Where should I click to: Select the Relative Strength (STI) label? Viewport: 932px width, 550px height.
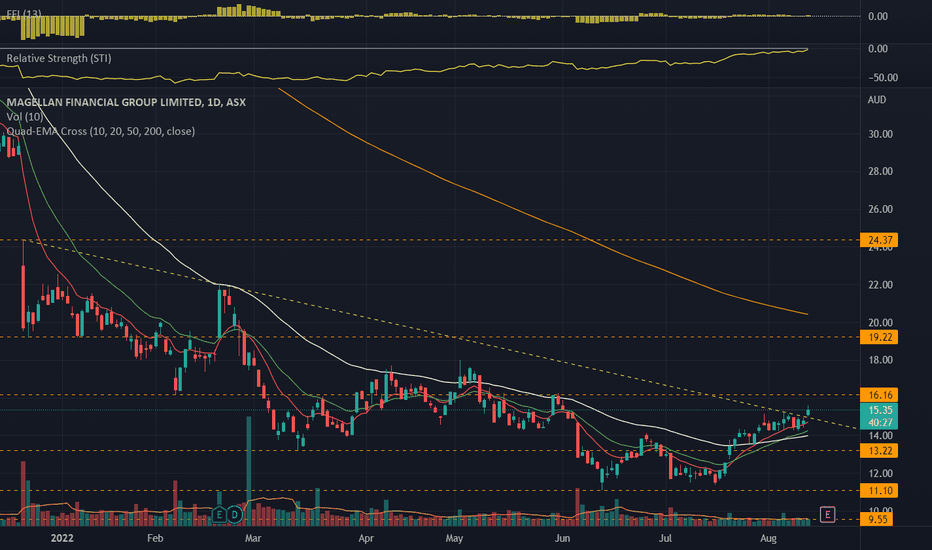[58, 58]
